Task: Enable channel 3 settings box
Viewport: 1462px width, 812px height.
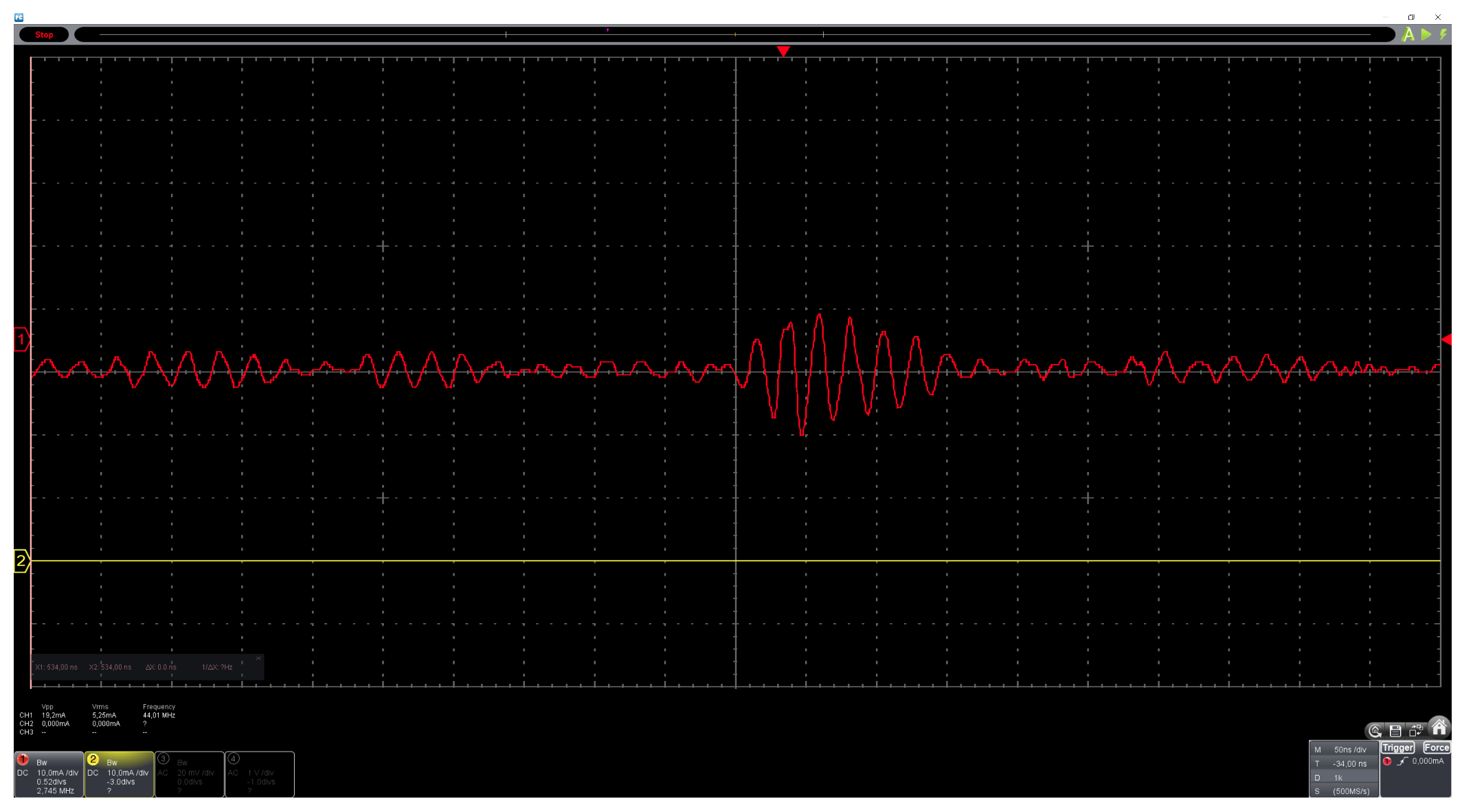Action: click(190, 774)
